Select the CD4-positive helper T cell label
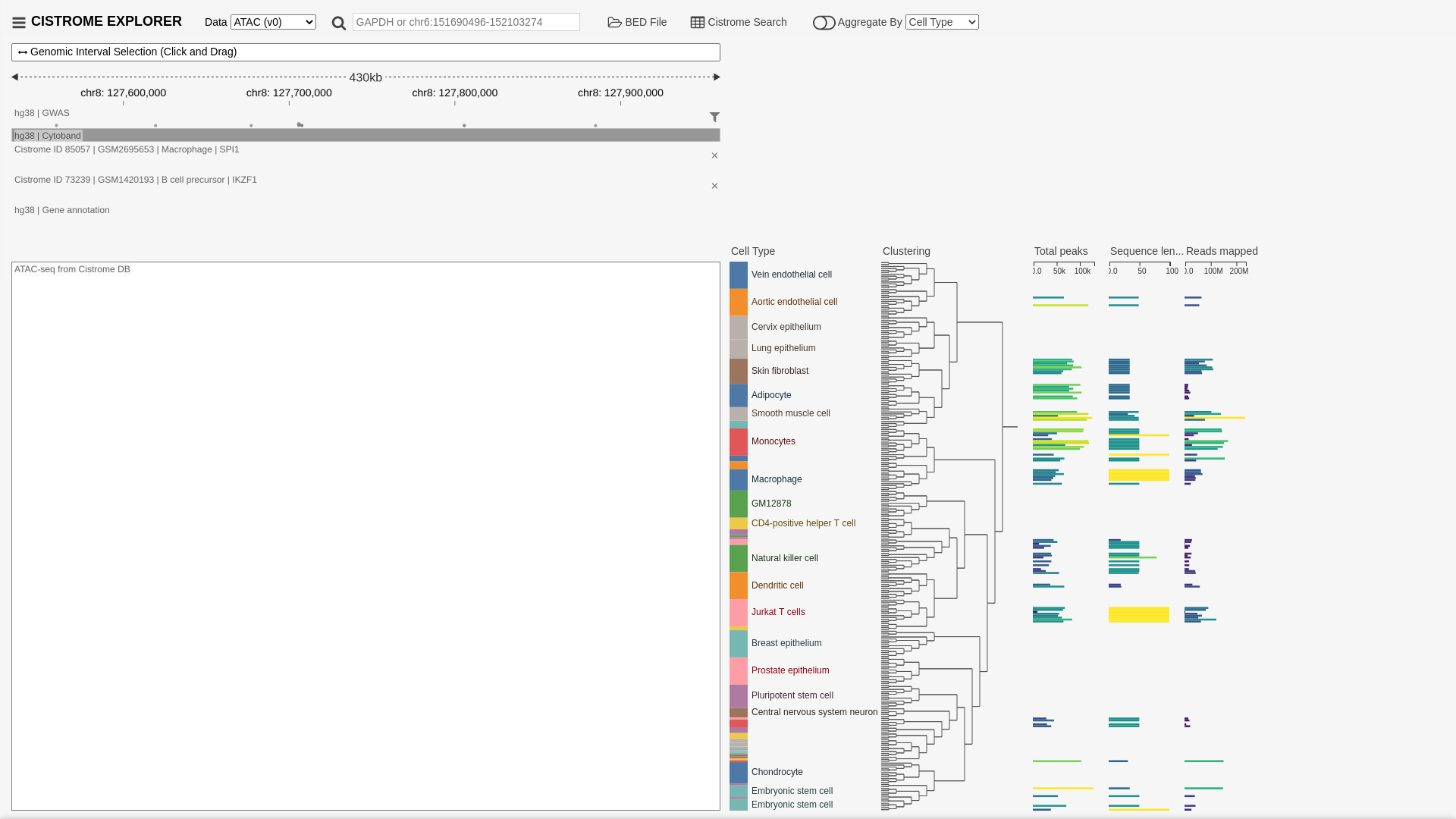Screen dimensions: 1456x819 [x=803, y=523]
